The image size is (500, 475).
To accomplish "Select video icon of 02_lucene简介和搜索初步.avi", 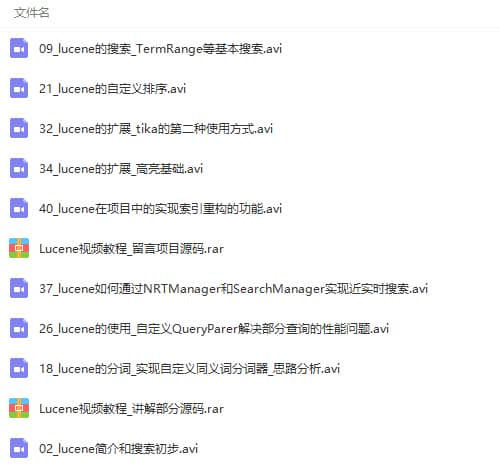I will [19, 448].
